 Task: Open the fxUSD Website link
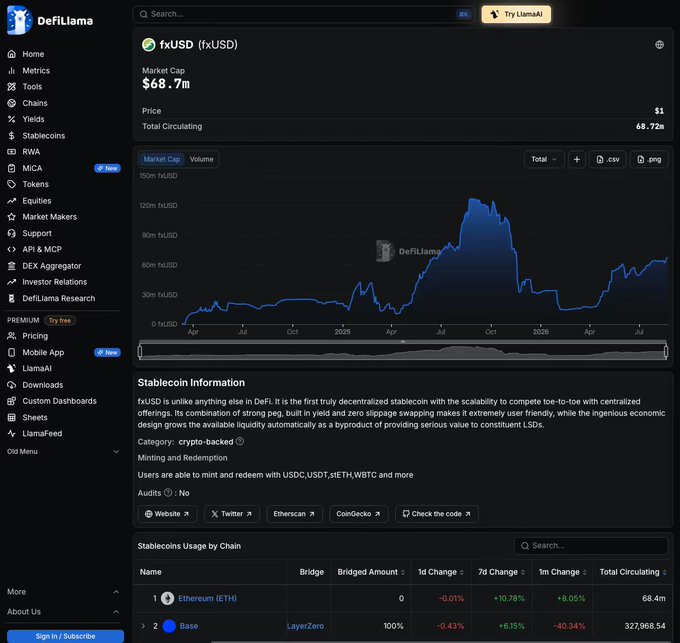(167, 514)
